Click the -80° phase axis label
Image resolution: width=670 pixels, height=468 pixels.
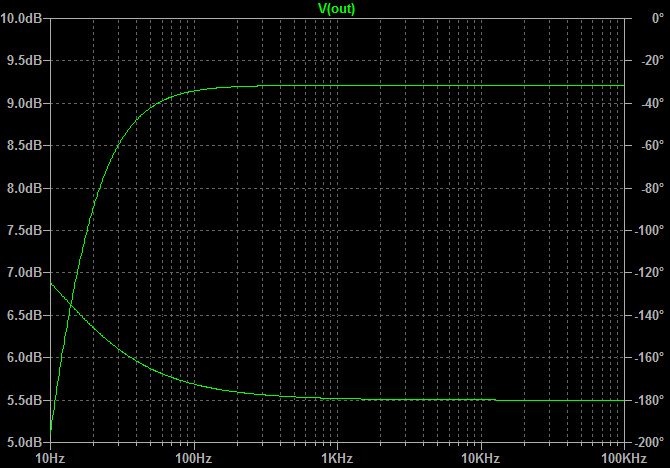(653, 188)
